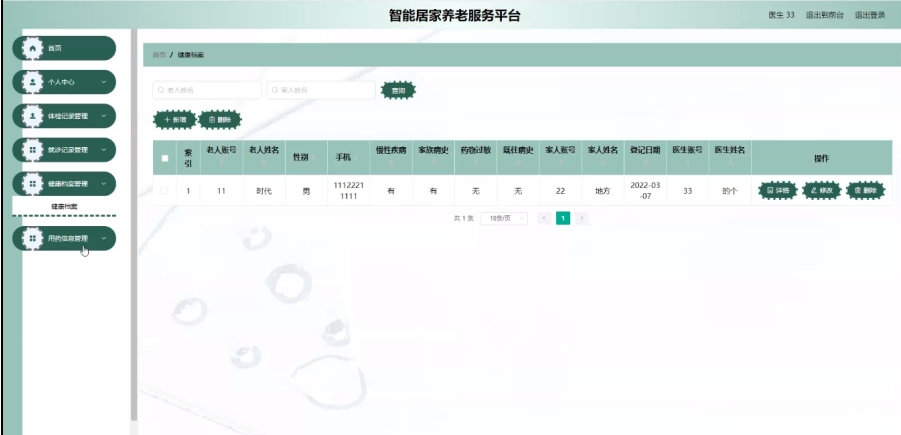Image resolution: width=901 pixels, height=435 pixels.
Task: Open 就诊记录管理 sidebar label
Action: pos(68,150)
